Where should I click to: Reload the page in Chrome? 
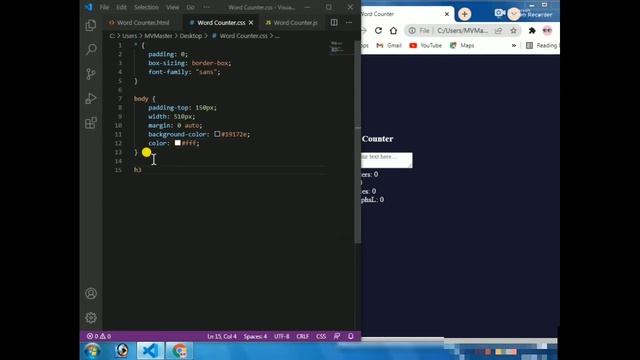(378, 31)
